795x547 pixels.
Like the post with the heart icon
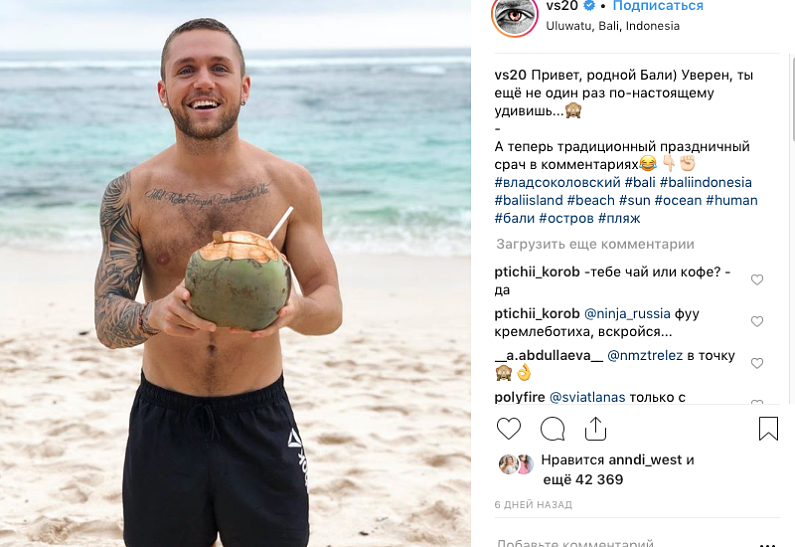(509, 429)
